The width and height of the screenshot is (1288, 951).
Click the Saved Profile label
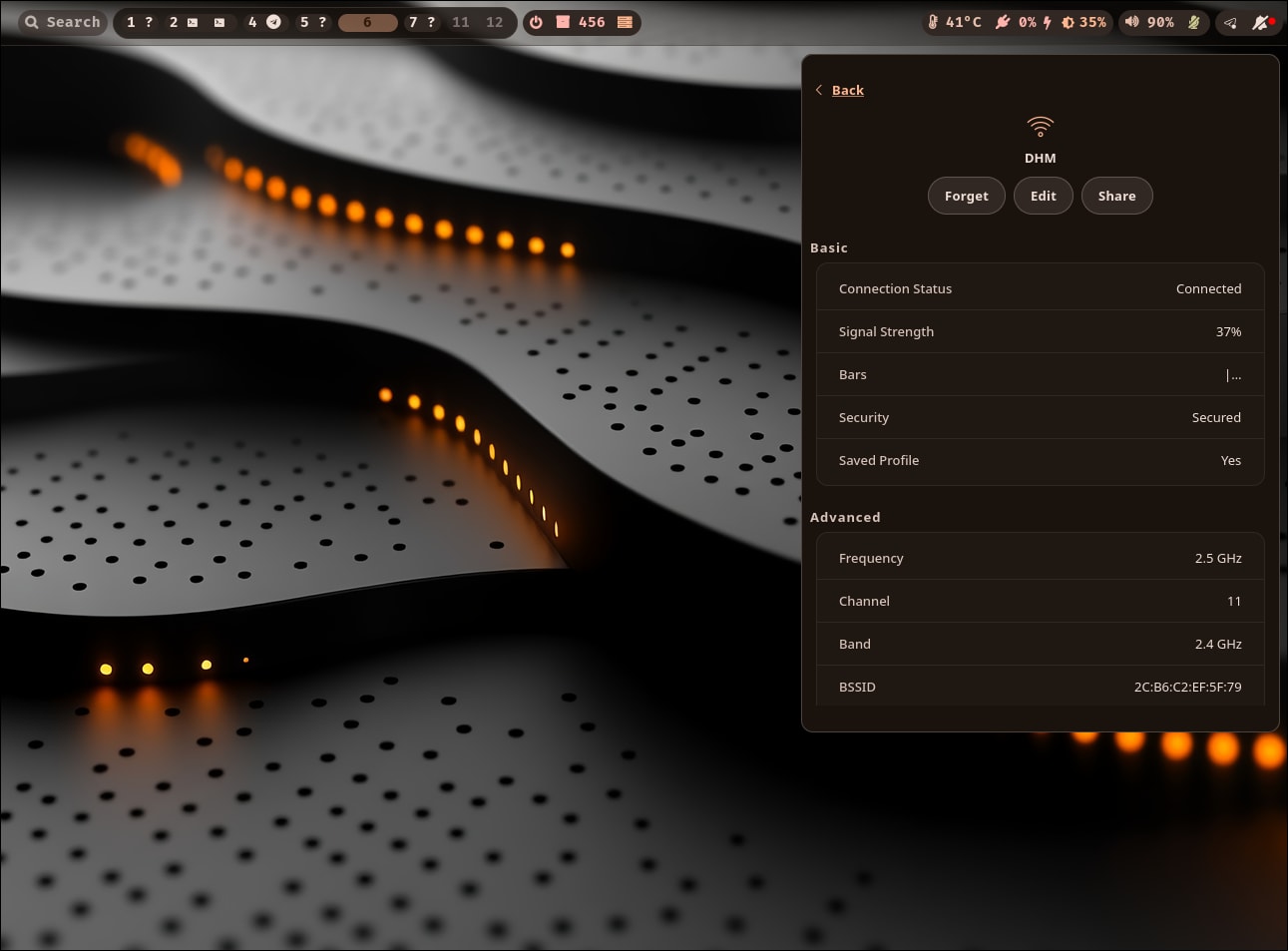tap(879, 460)
